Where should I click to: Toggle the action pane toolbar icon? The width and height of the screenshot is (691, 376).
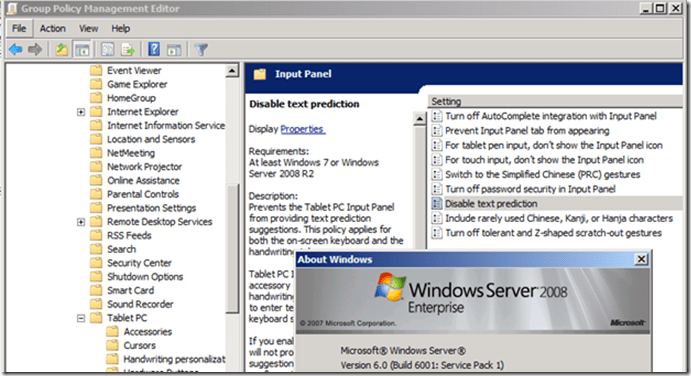[x=174, y=49]
